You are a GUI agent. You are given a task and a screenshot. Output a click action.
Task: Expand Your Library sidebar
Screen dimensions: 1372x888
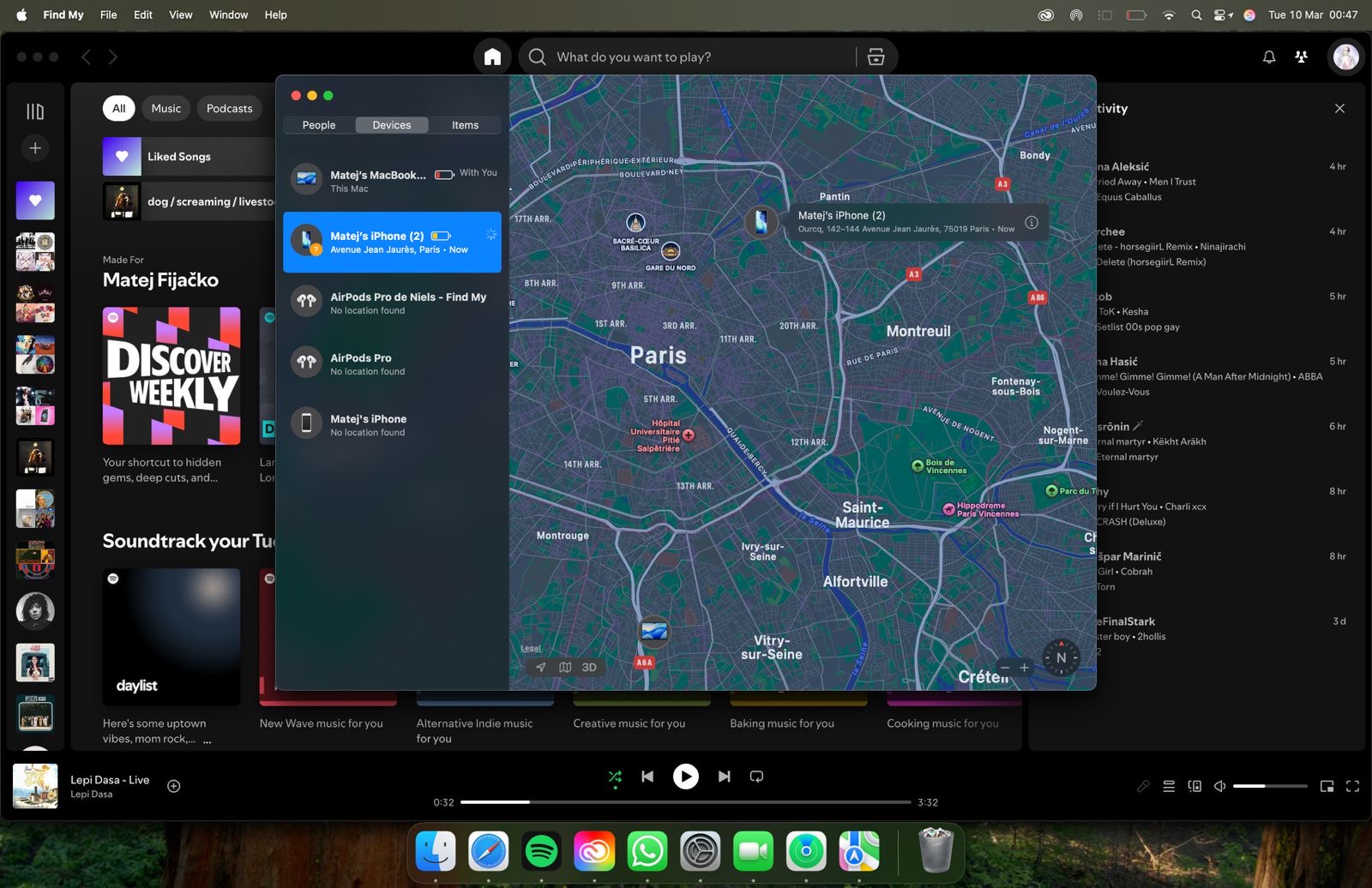[35, 111]
